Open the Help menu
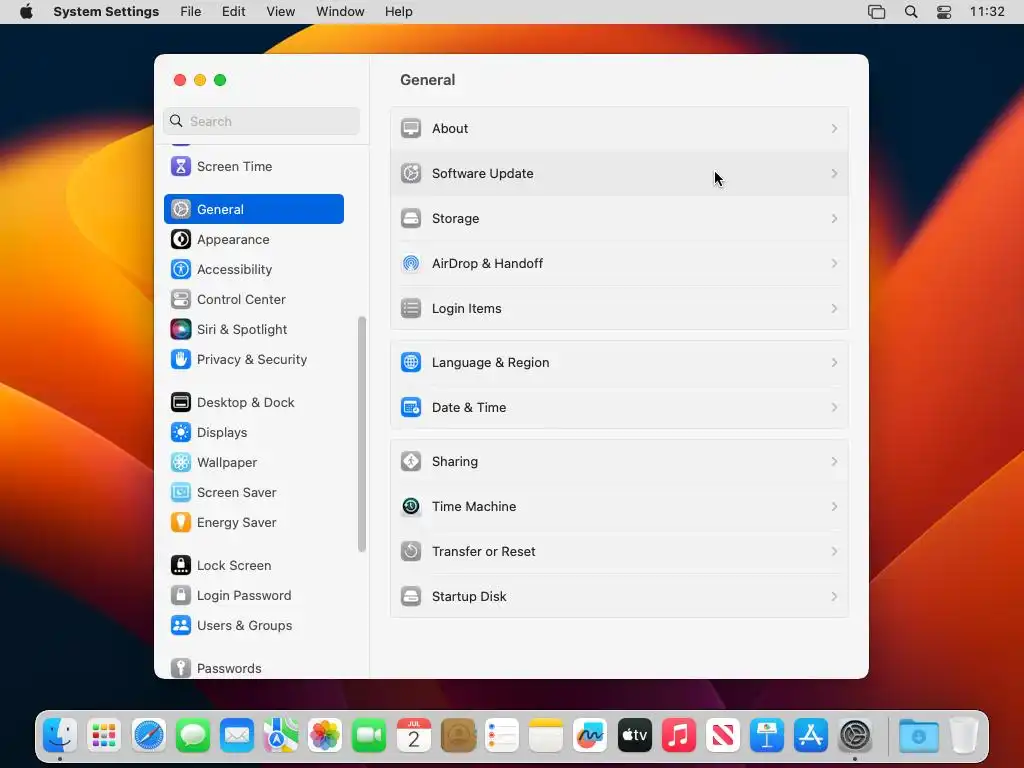This screenshot has height=768, width=1024. point(398,12)
